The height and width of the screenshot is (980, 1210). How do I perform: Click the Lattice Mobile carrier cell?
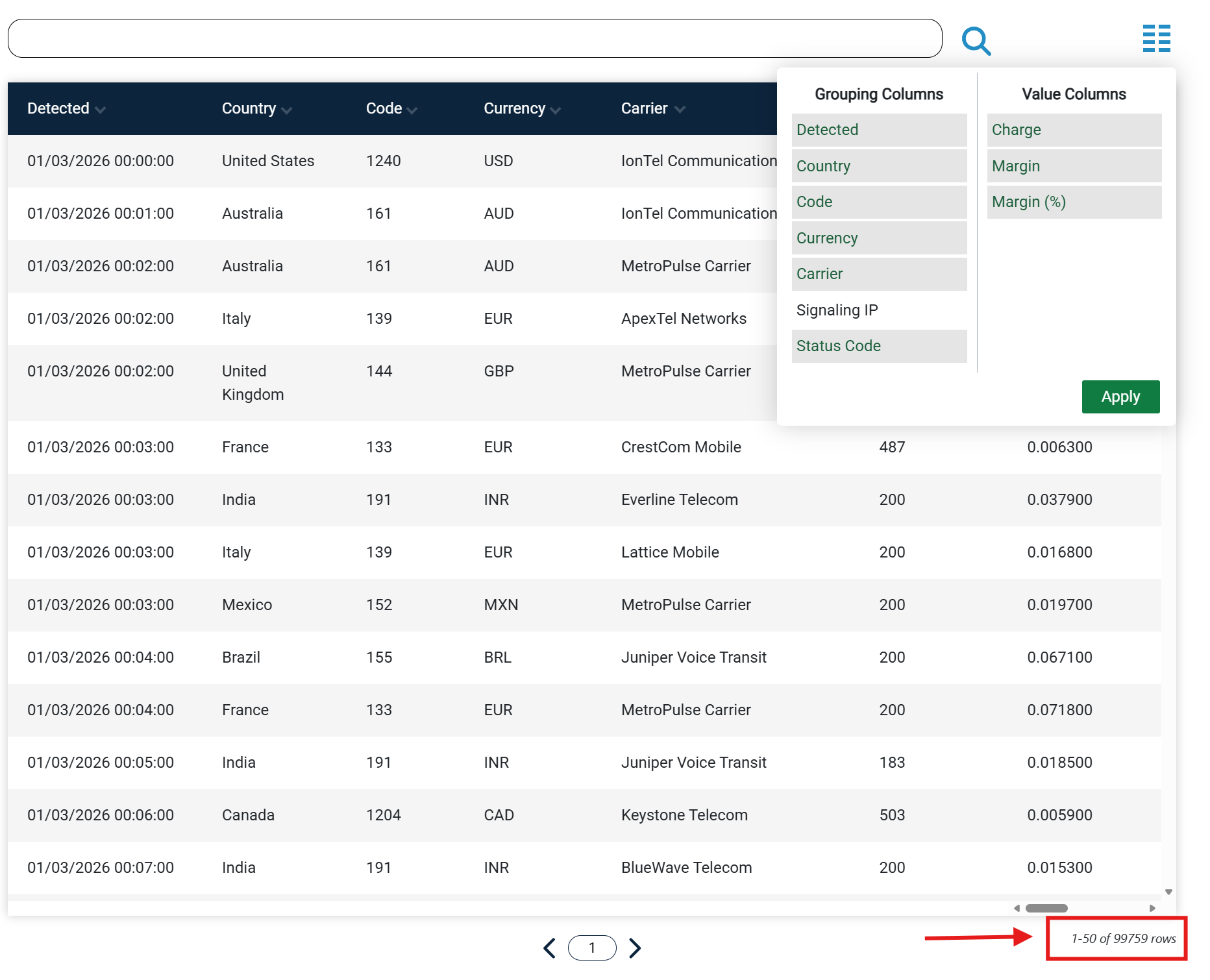670,552
